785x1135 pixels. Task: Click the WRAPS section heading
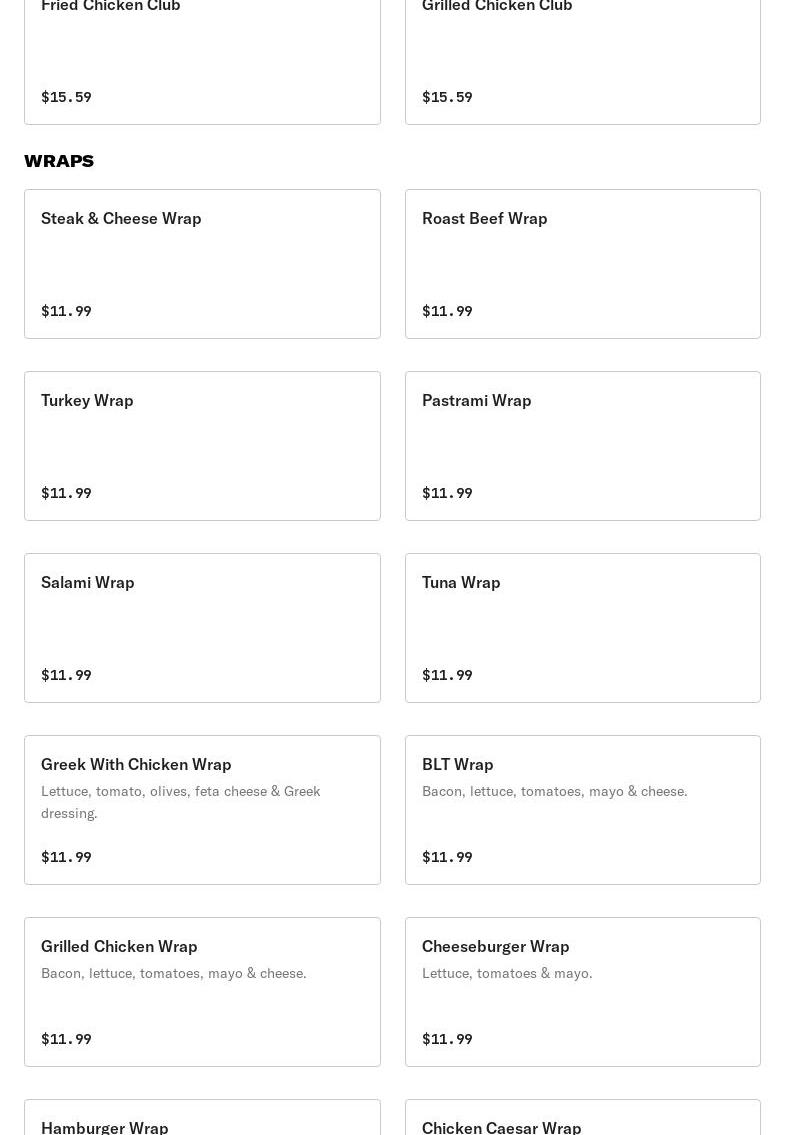tap(59, 161)
